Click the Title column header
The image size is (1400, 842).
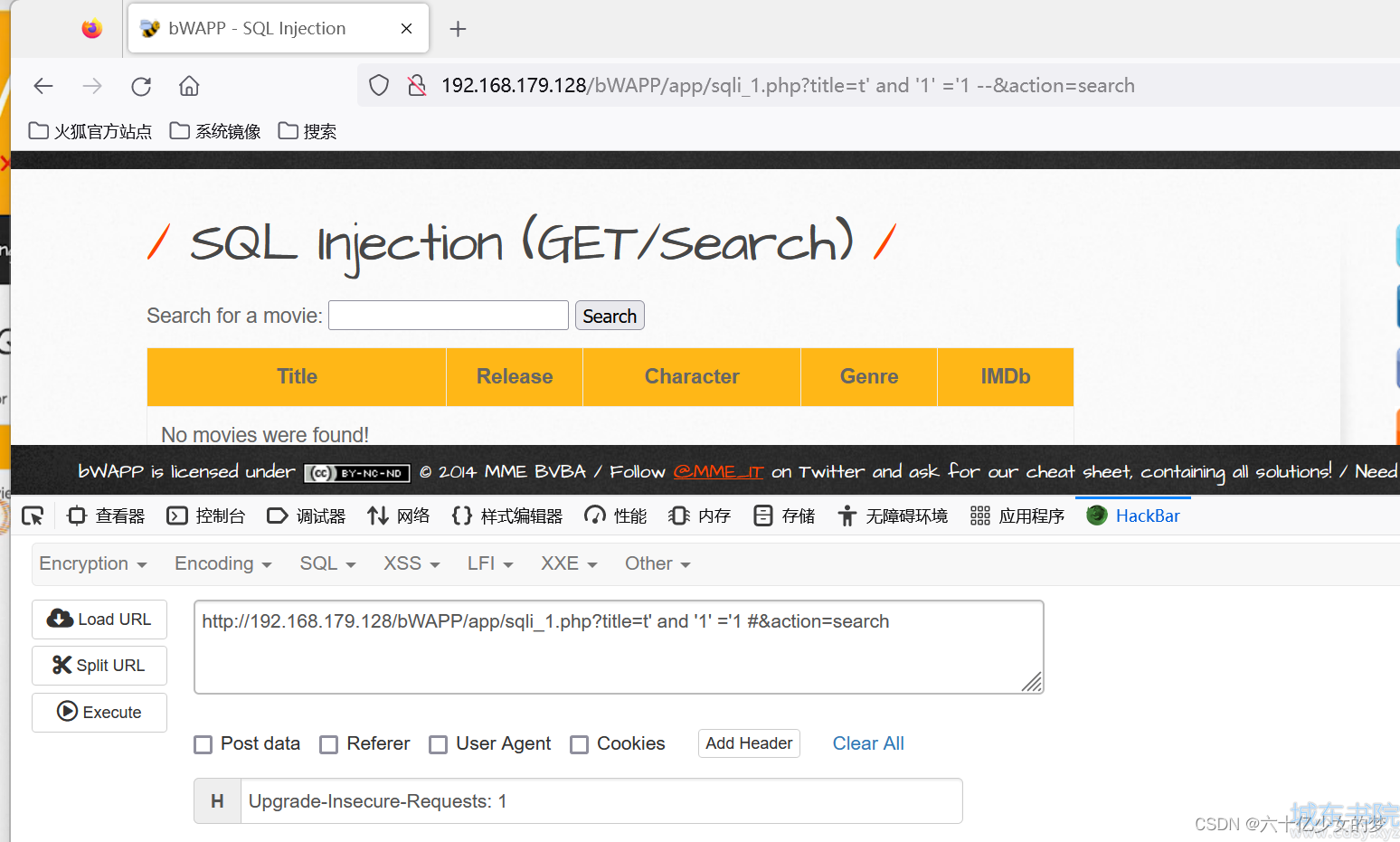(x=297, y=377)
